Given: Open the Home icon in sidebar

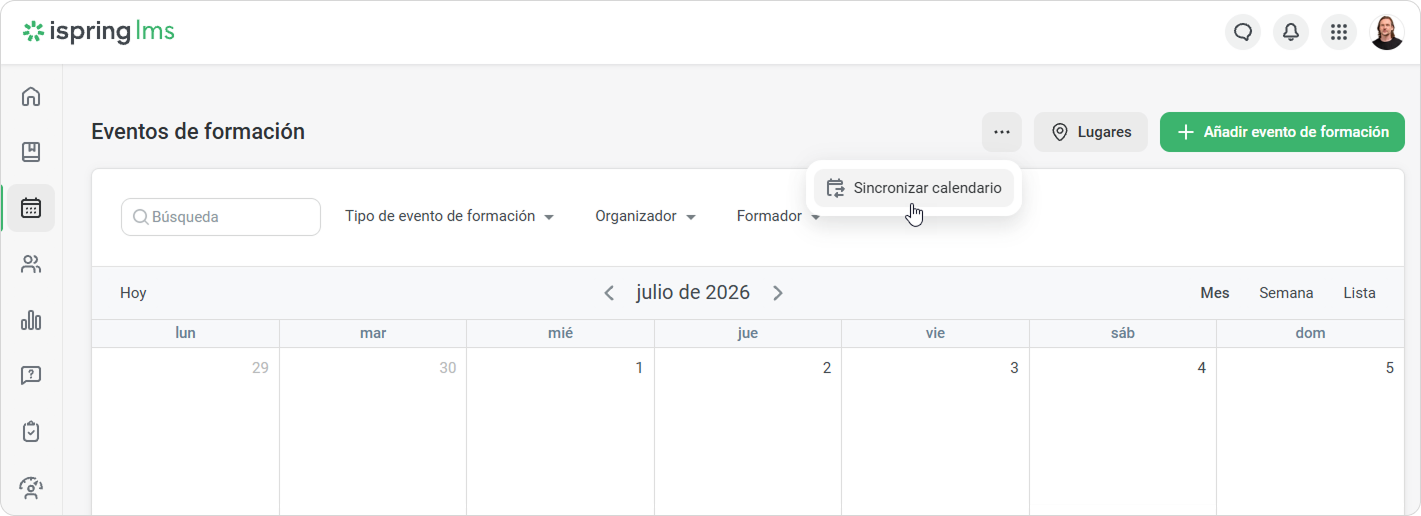Looking at the screenshot, I should pos(31,97).
